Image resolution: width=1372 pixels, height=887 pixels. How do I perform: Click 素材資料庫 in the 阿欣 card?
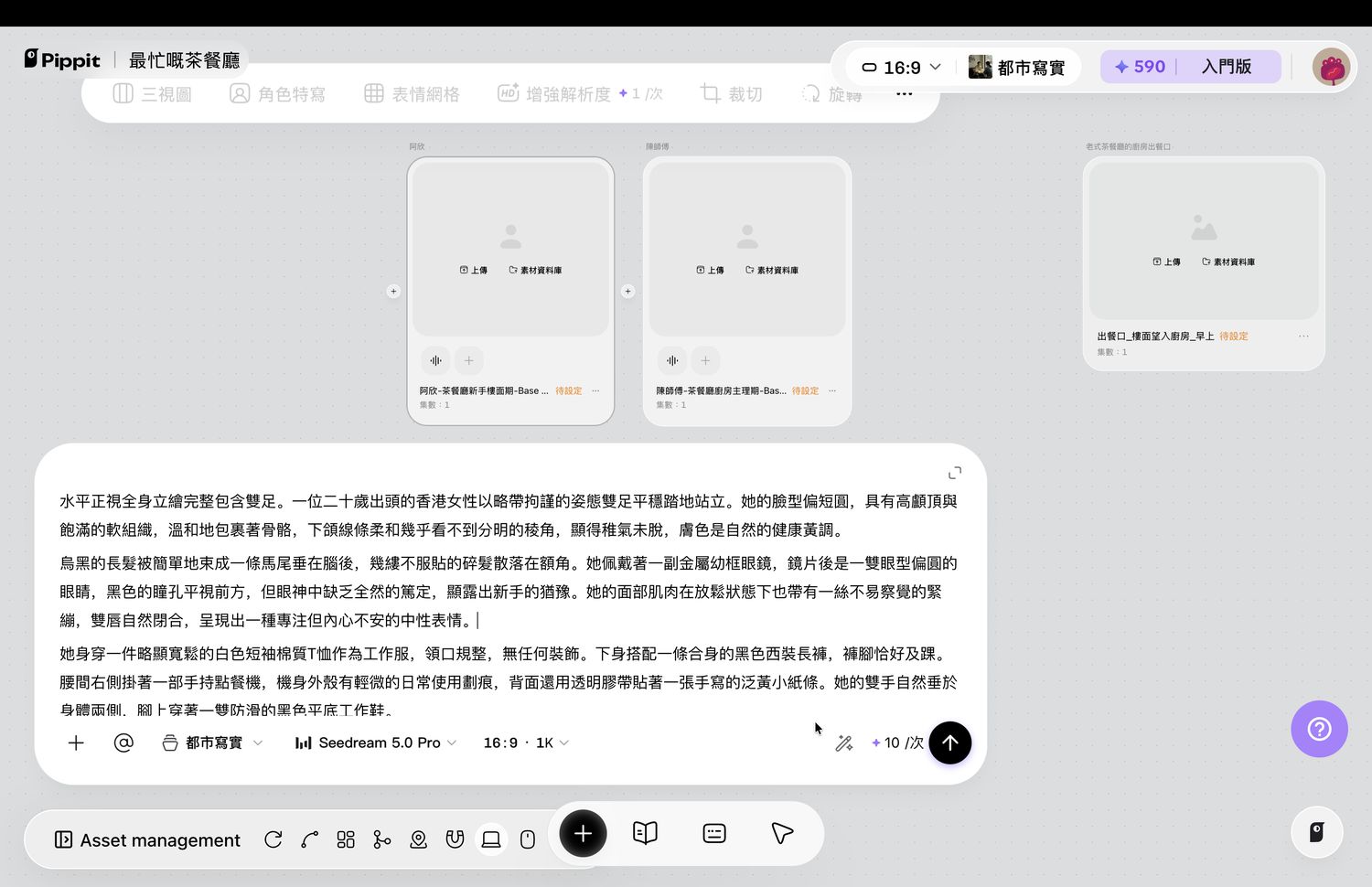(x=535, y=270)
